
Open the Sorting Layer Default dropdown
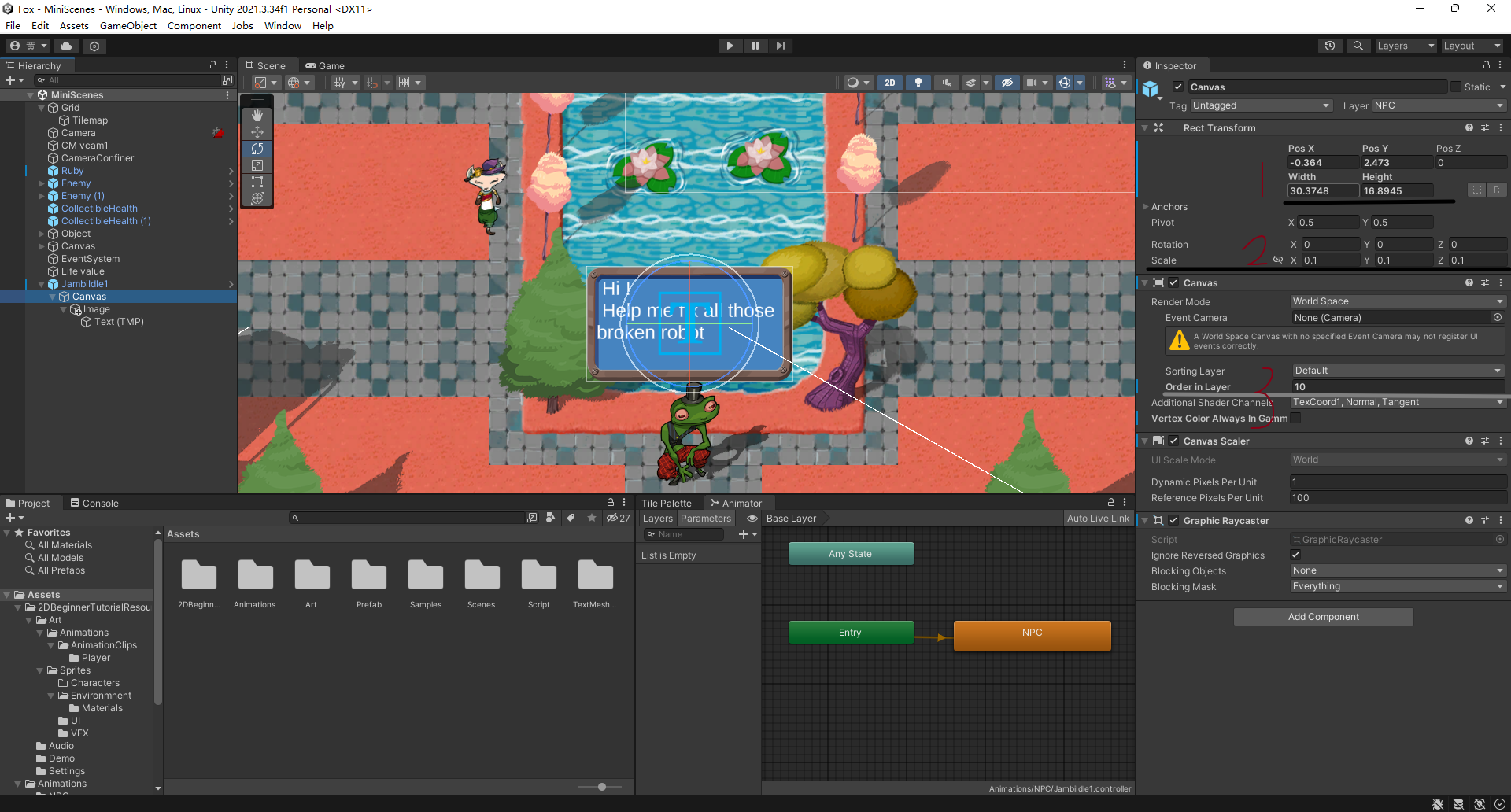point(1398,371)
